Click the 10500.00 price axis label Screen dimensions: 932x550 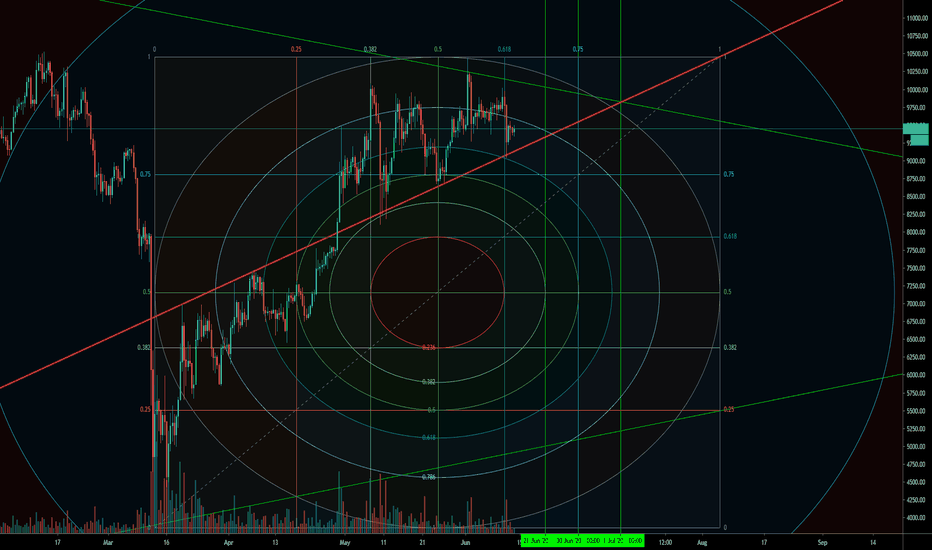(917, 54)
